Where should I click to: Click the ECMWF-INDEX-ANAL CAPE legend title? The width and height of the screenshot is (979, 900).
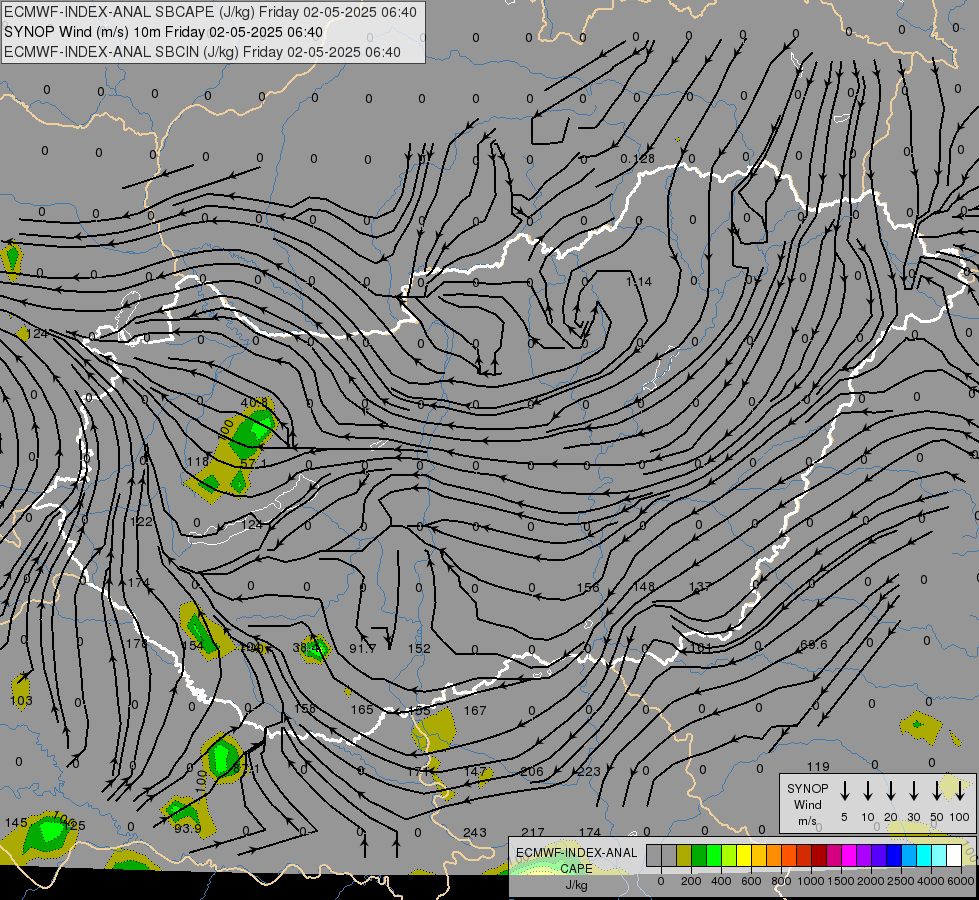(x=576, y=860)
